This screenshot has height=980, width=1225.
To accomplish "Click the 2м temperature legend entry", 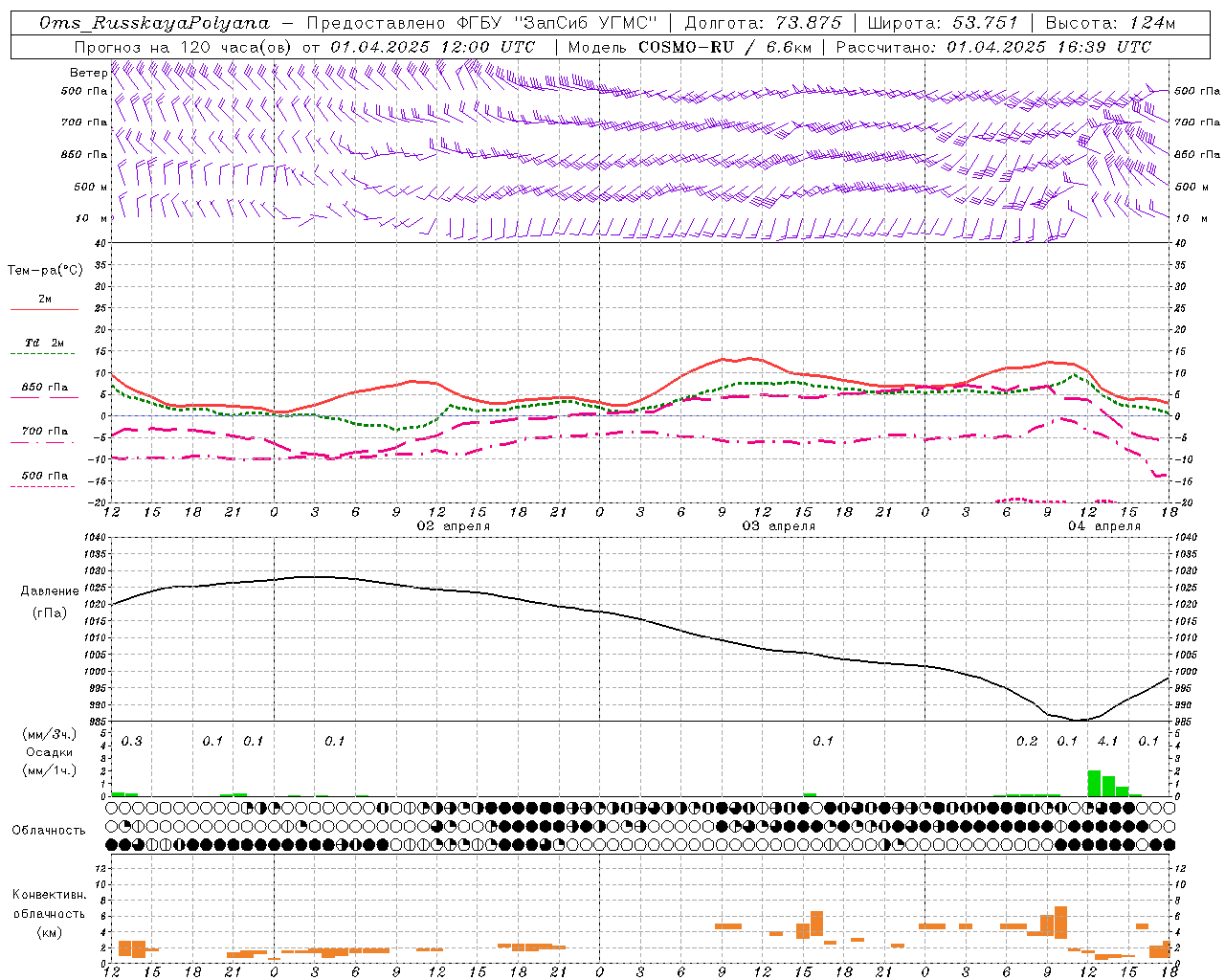I will (x=45, y=300).
